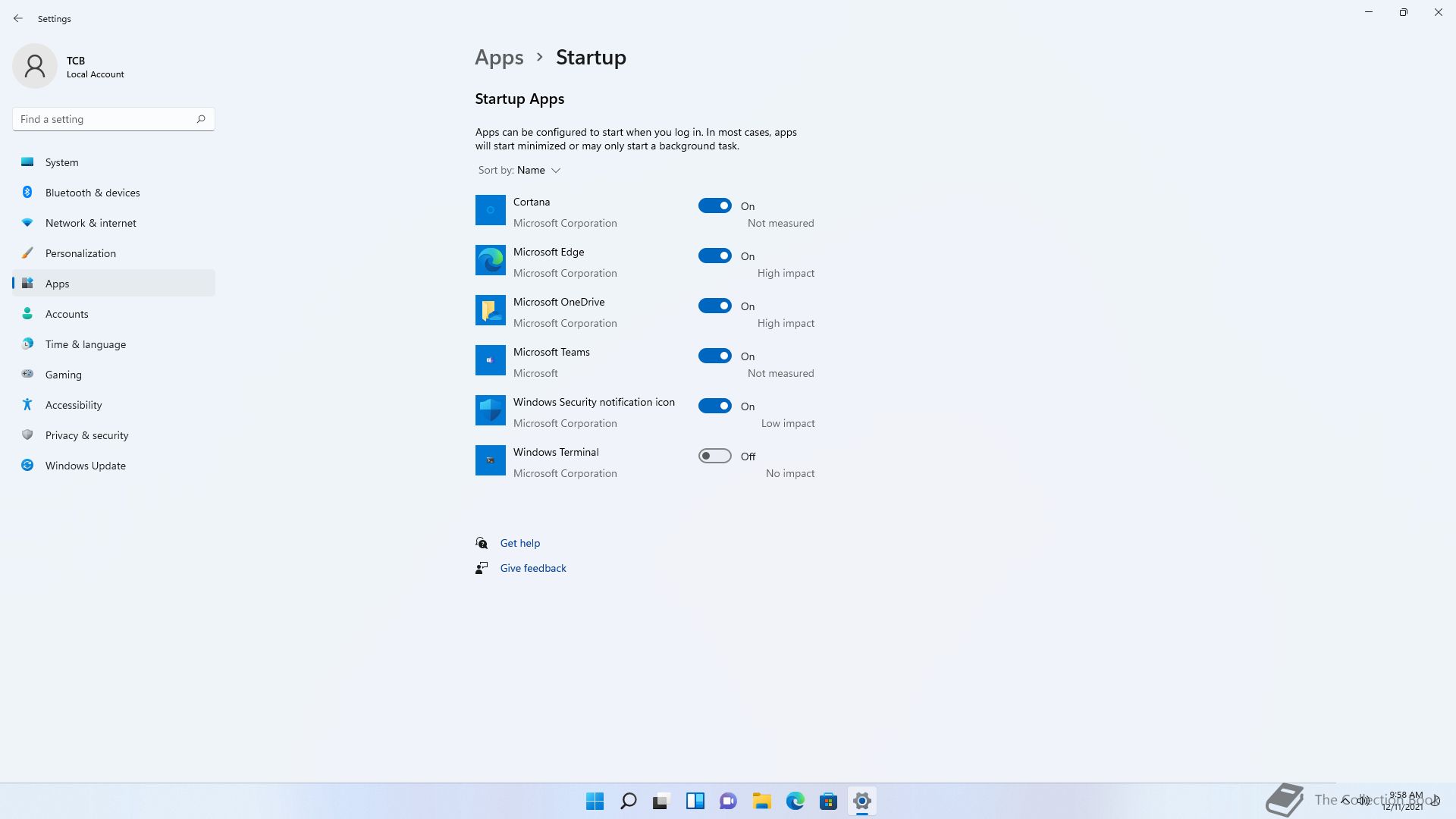The image size is (1456, 819).
Task: Click the TCB user account avatar
Action: 35,66
